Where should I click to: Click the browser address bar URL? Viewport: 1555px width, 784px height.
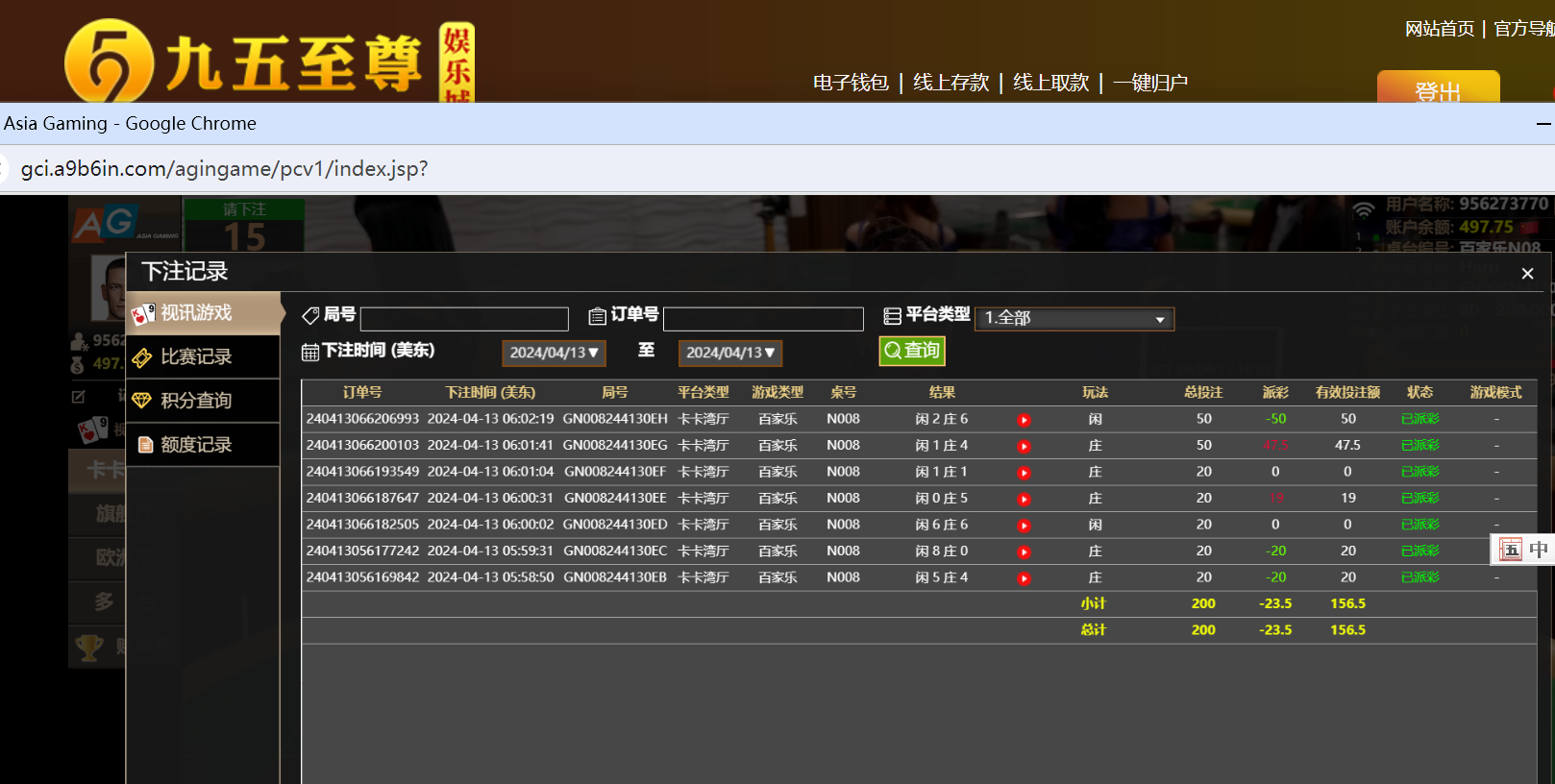point(224,169)
